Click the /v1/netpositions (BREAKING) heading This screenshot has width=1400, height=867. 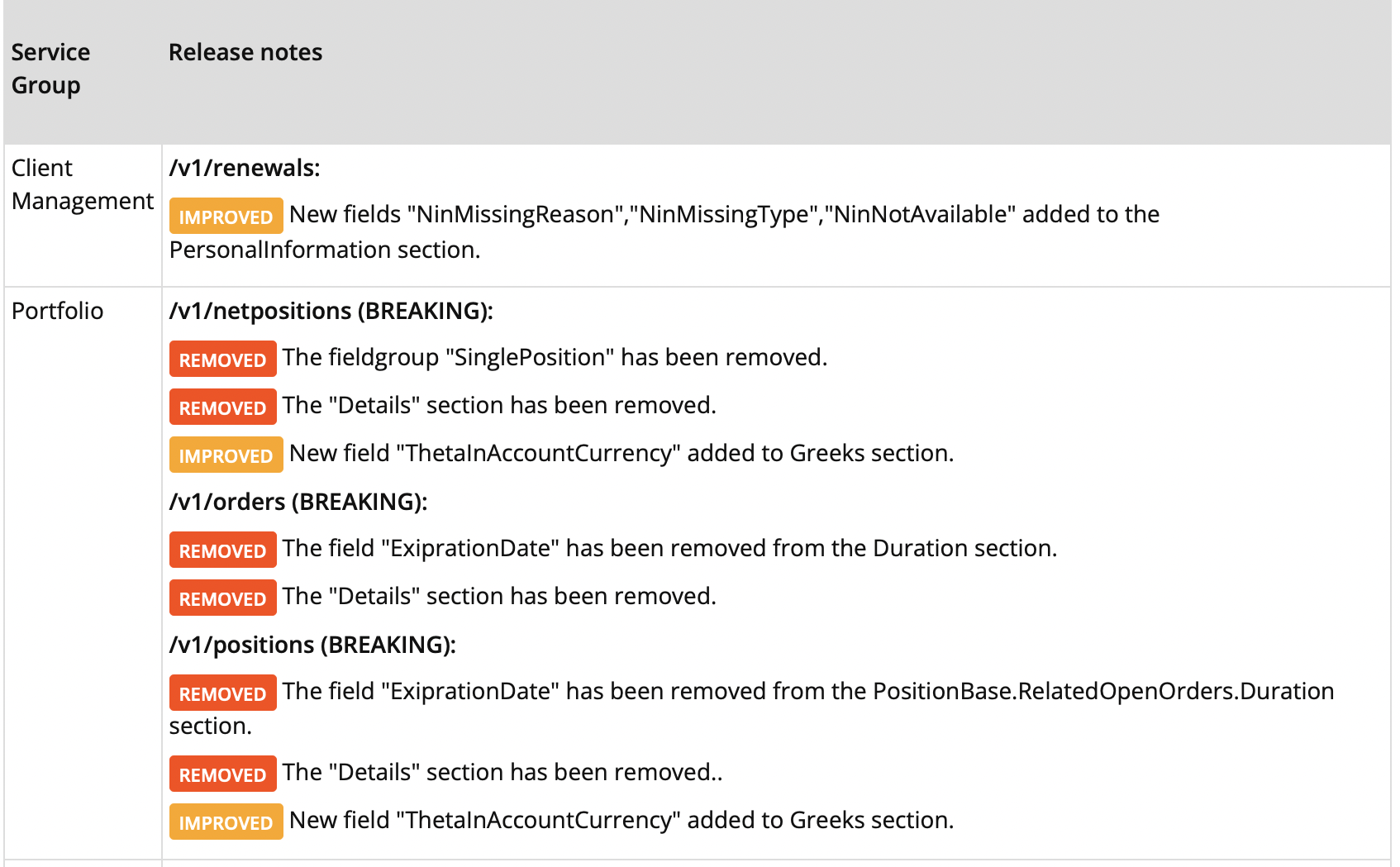(331, 311)
